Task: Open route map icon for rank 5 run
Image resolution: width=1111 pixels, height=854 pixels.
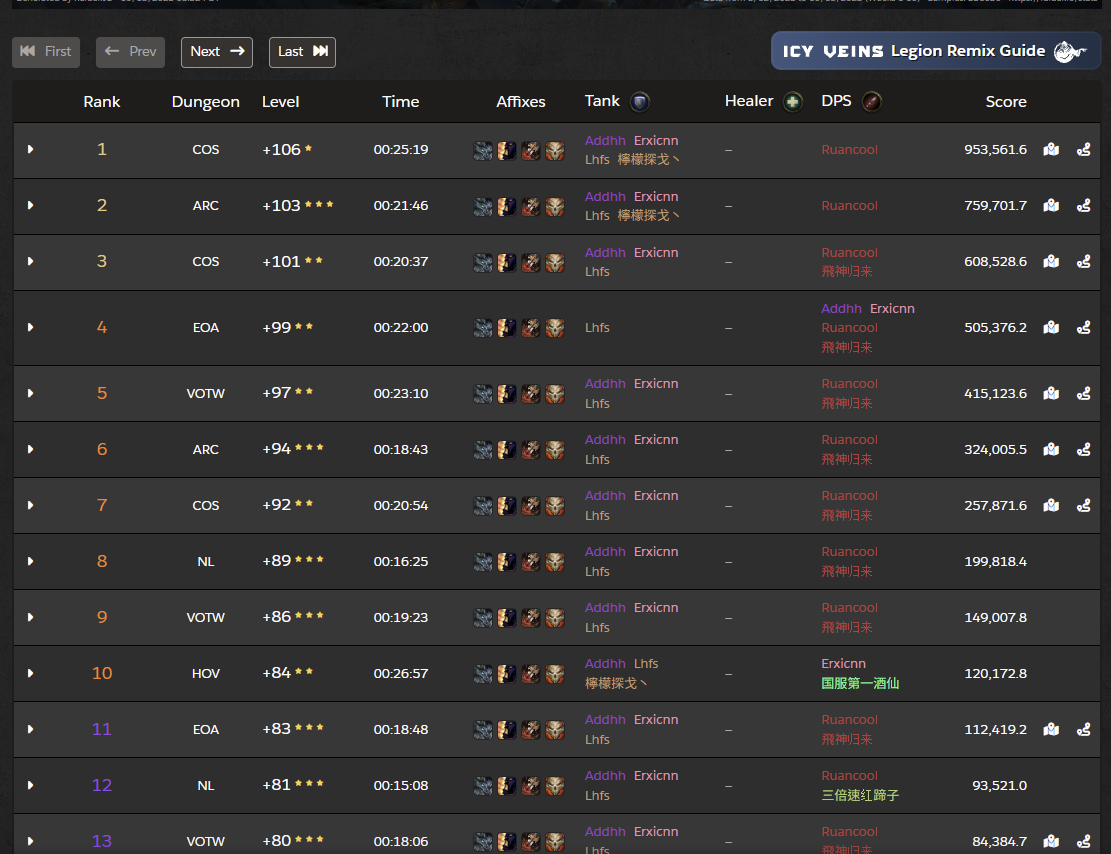Action: [x=1051, y=393]
